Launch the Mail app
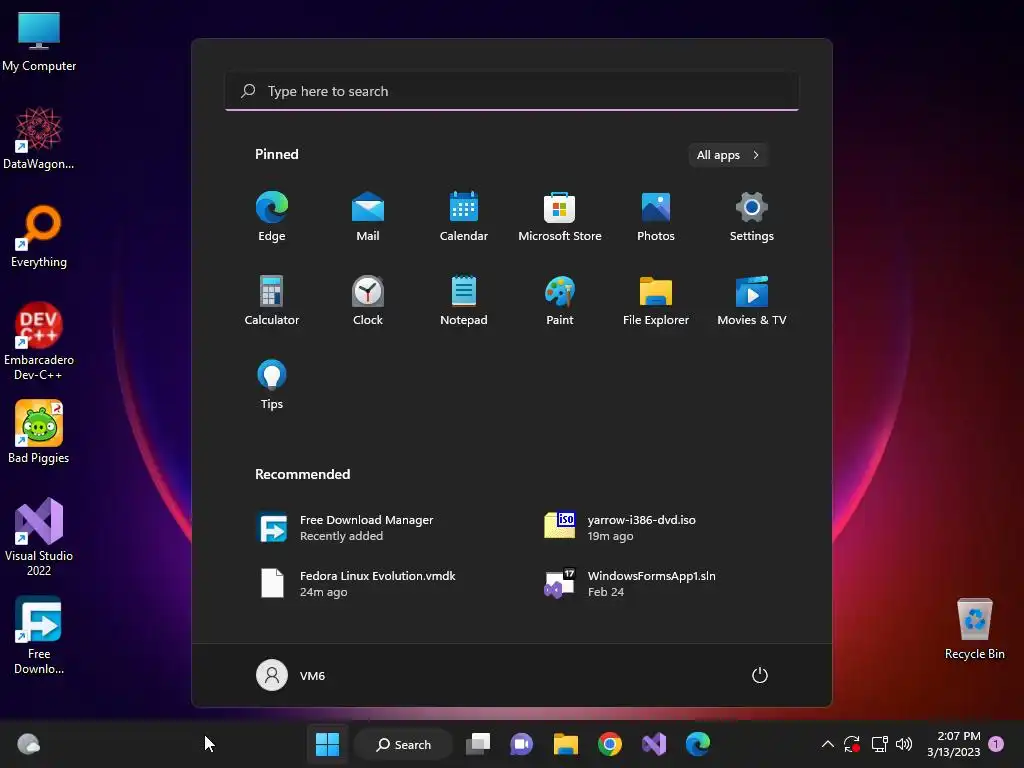 [x=368, y=217]
